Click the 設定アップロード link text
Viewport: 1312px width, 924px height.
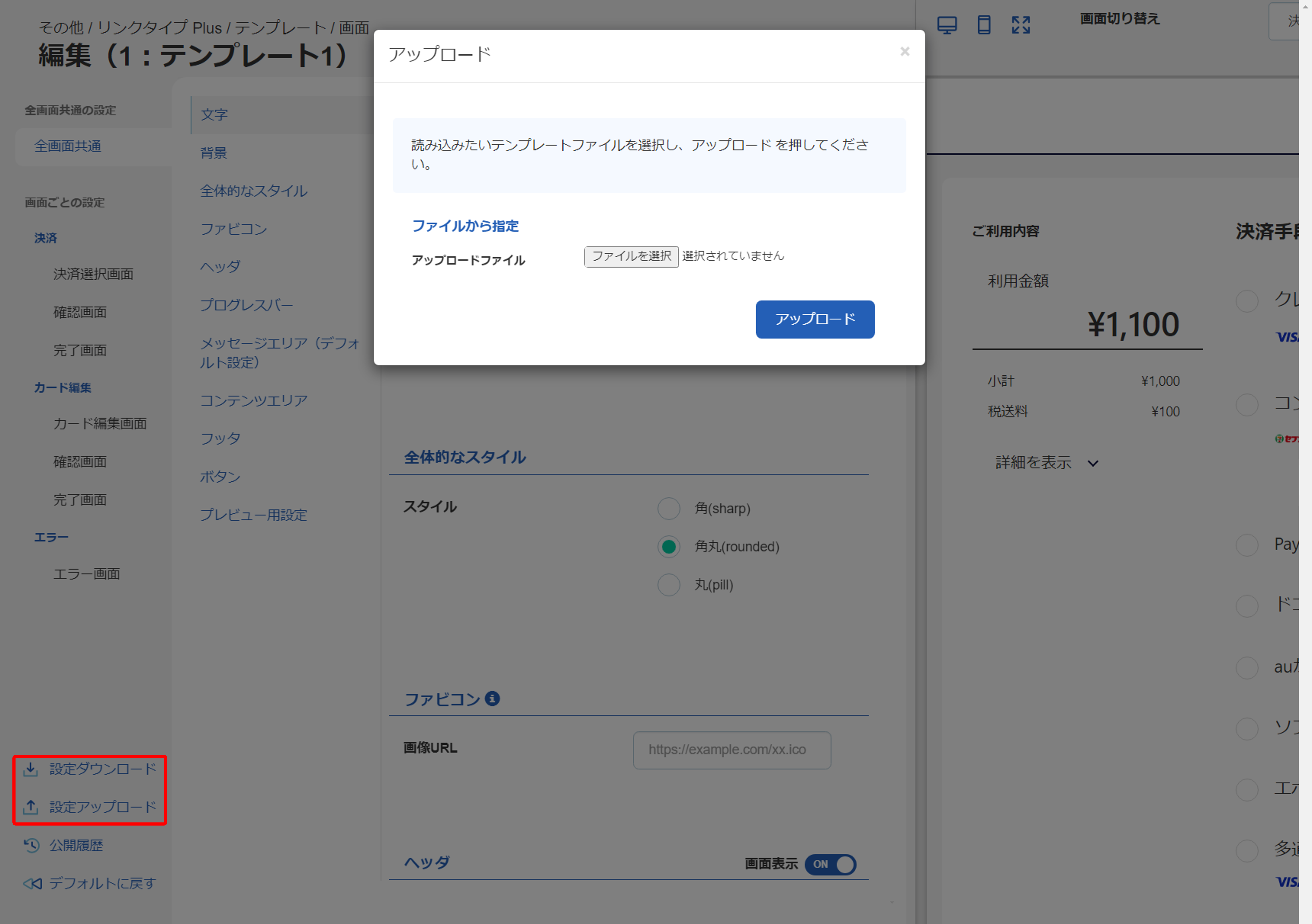point(103,807)
